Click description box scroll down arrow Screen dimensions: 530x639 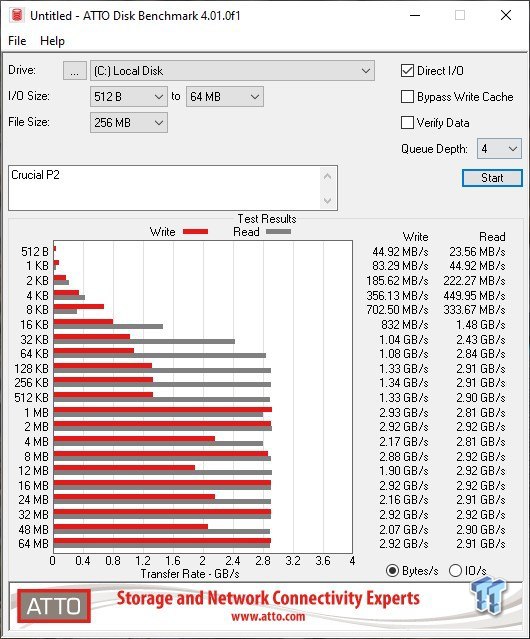pyautogui.click(x=328, y=201)
